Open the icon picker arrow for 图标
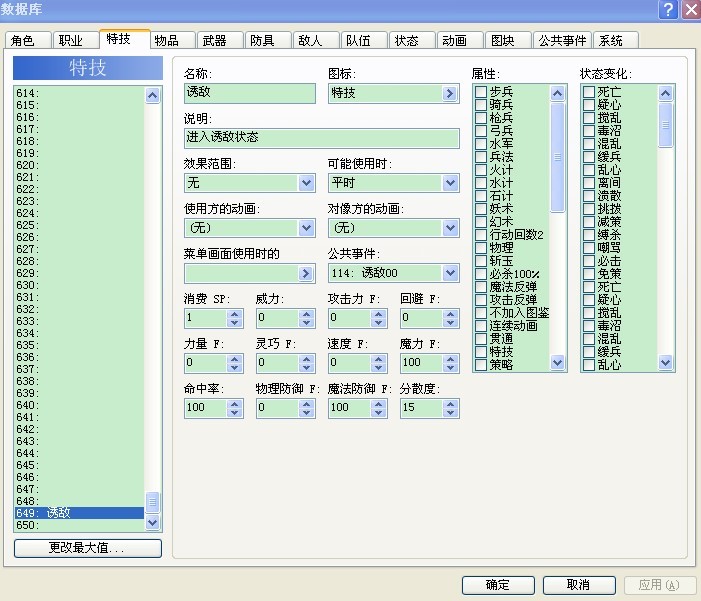Viewport: 701px width, 601px height. [449, 93]
